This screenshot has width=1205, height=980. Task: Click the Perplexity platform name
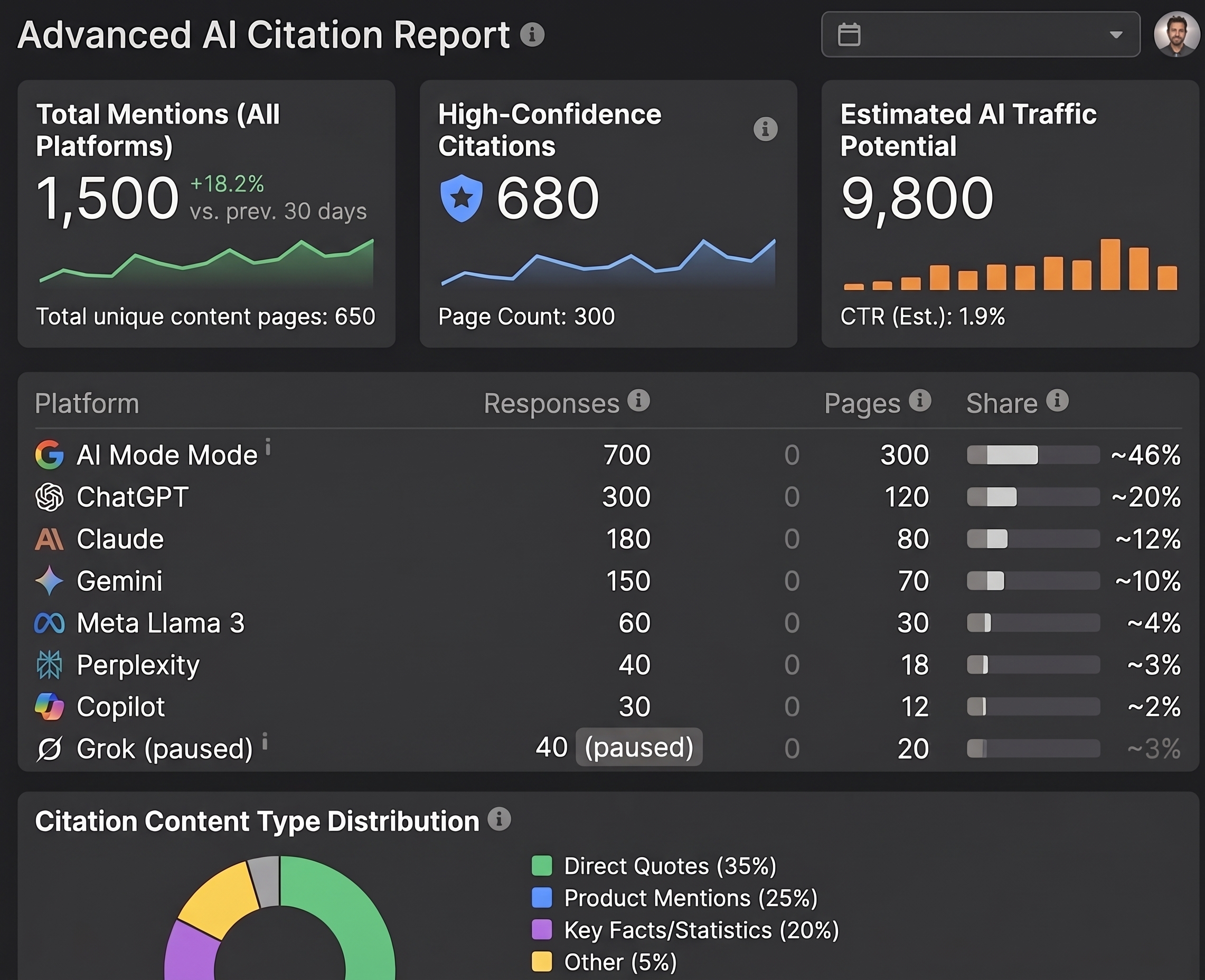tap(138, 665)
